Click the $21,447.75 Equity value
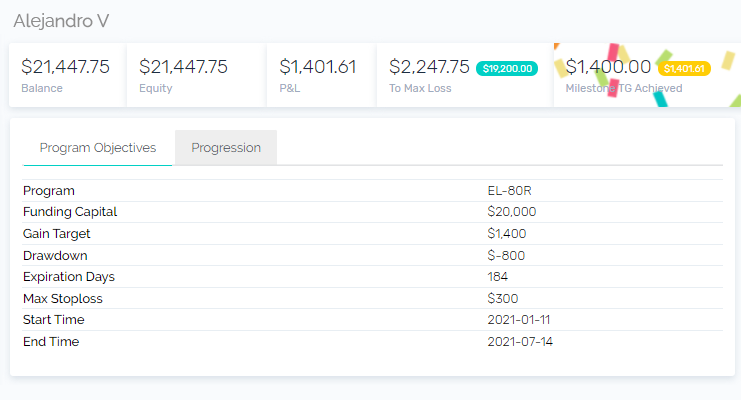The image size is (741, 400). pyautogui.click(x=183, y=67)
